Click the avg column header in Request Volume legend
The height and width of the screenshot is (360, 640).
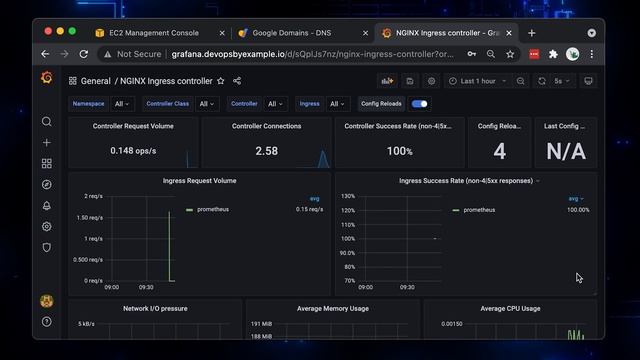click(314, 199)
